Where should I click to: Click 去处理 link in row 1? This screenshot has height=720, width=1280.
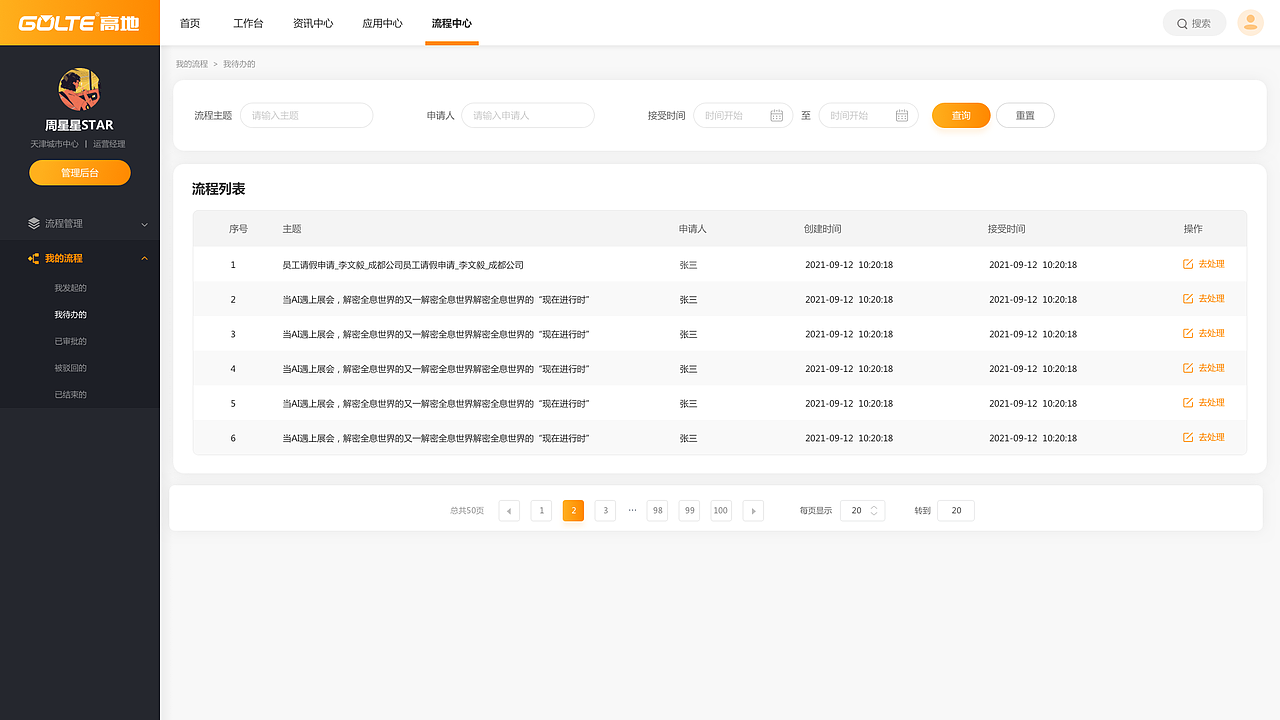pyautogui.click(x=1211, y=264)
